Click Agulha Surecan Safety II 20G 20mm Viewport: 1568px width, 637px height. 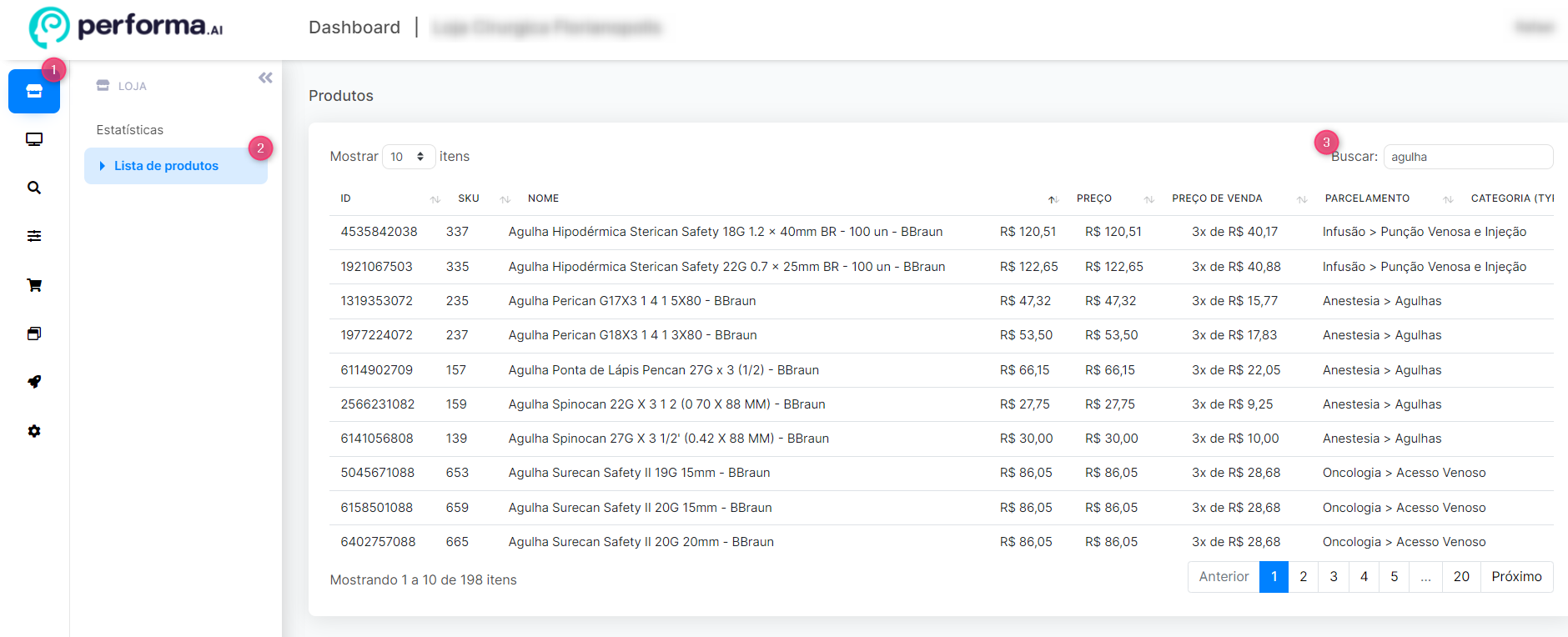641,542
